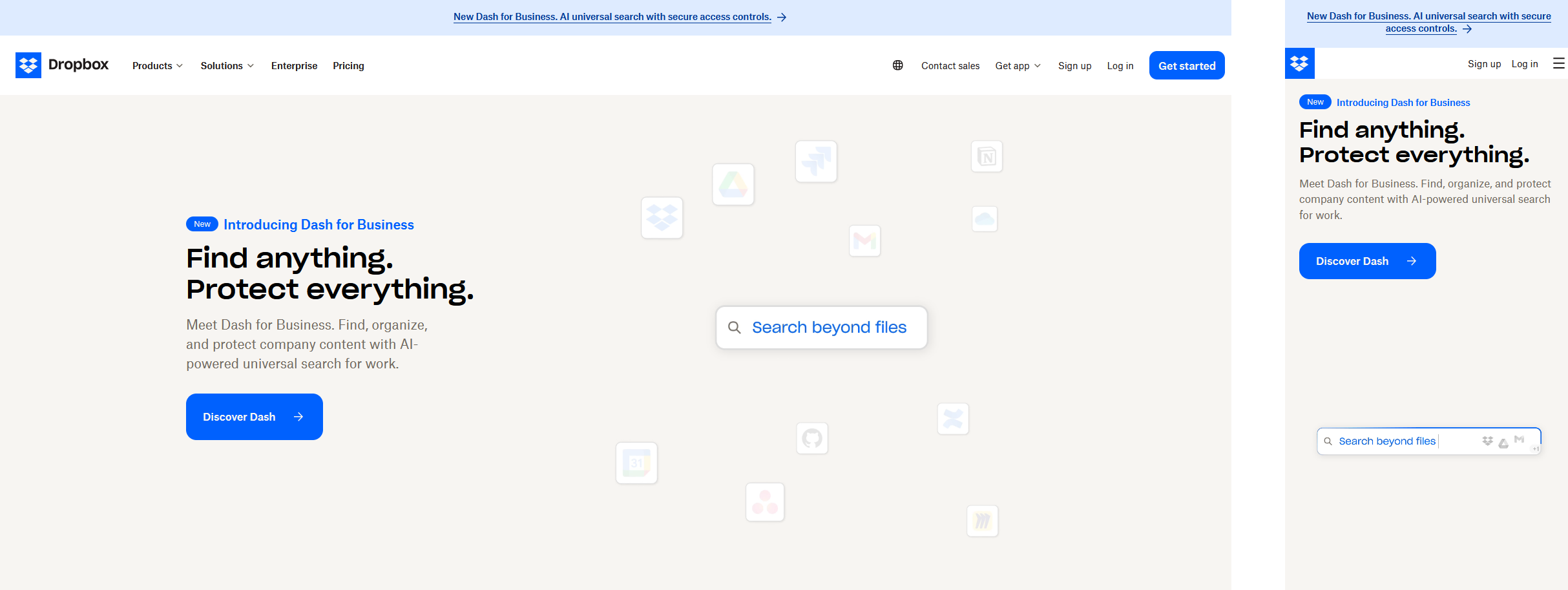Click the faded Dropbox icon tile in the hero
Screen dimensions: 1568x590
662,218
